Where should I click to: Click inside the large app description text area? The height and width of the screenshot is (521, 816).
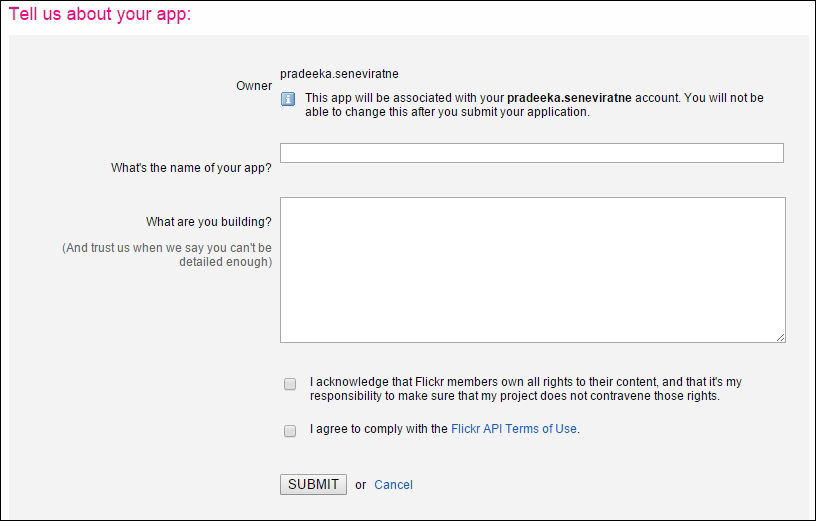tap(533, 270)
